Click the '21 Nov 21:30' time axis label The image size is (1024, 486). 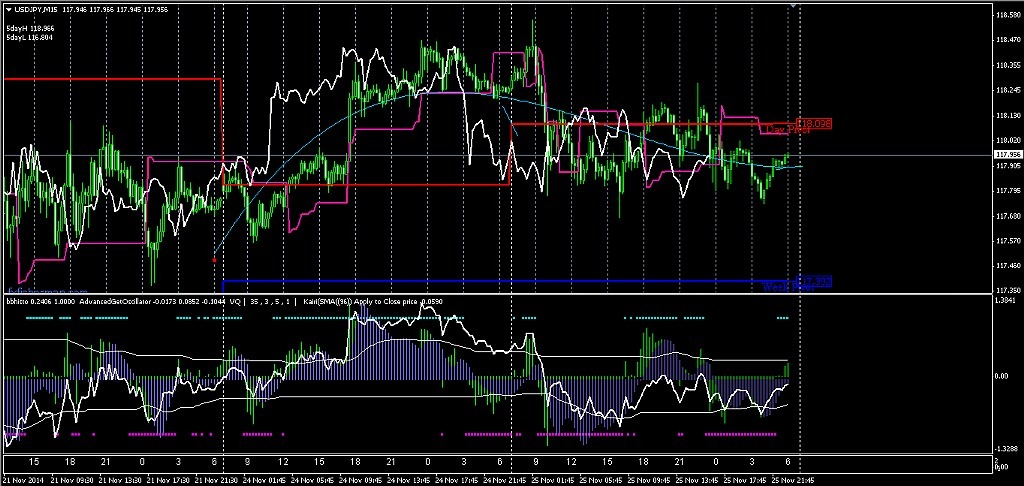(215, 480)
